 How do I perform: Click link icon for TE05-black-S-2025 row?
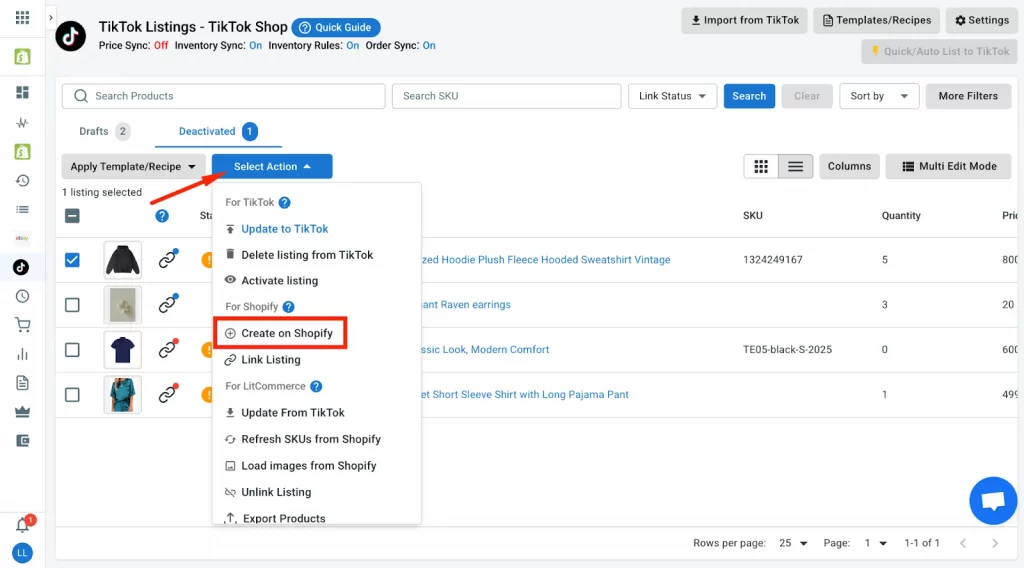click(168, 349)
